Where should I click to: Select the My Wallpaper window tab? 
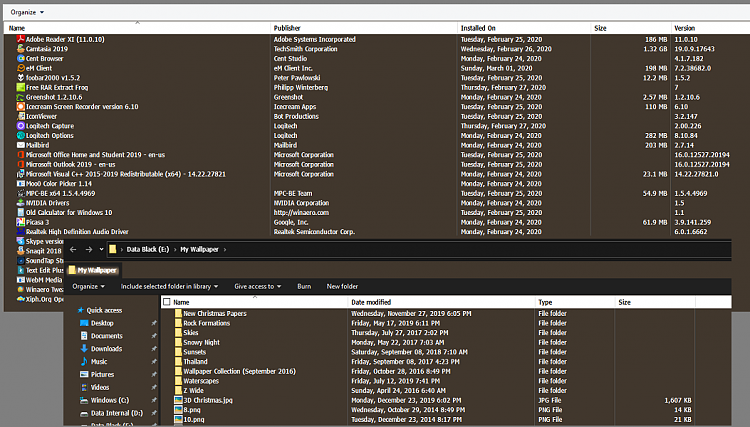click(93, 270)
